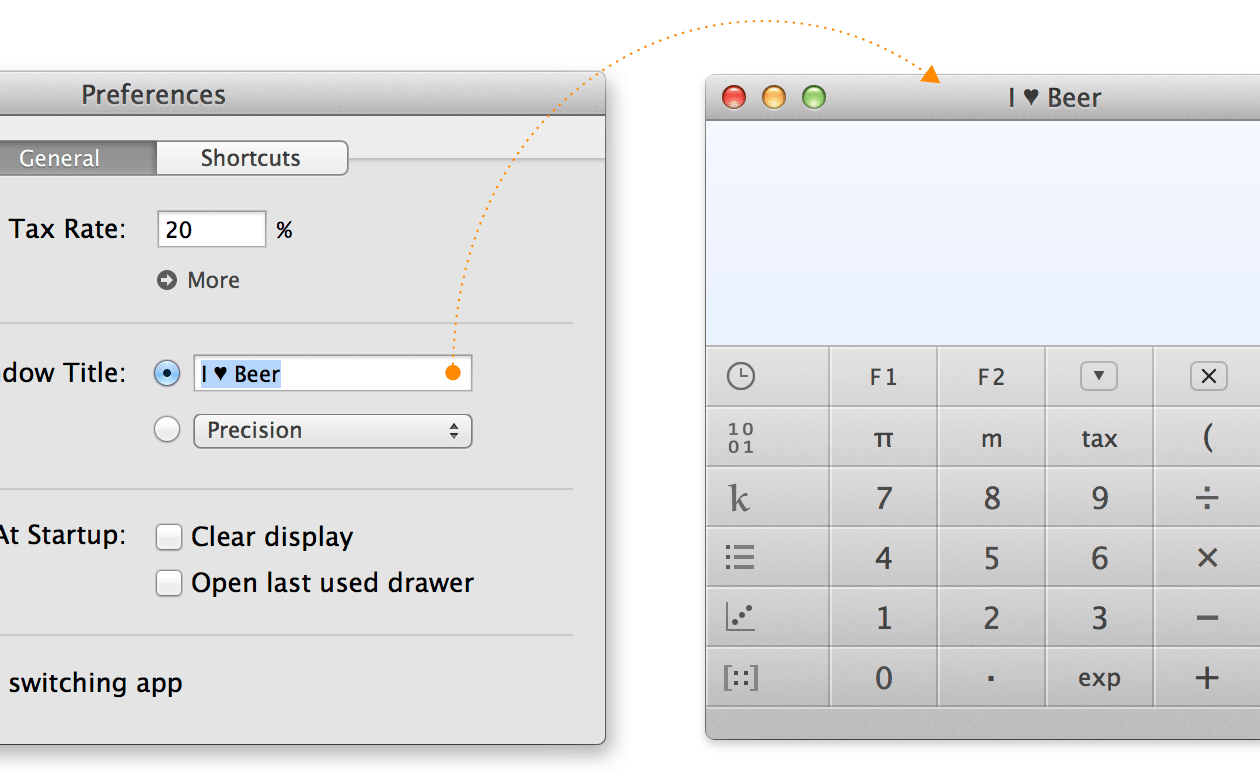Click the 6 digit key

pyautogui.click(x=1099, y=557)
